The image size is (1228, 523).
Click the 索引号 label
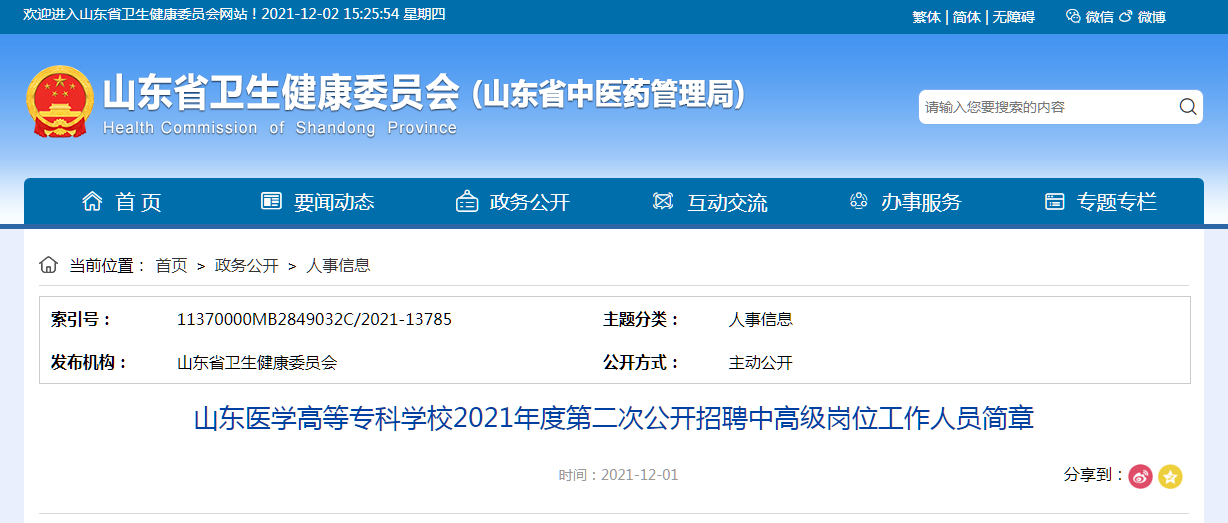pyautogui.click(x=81, y=319)
